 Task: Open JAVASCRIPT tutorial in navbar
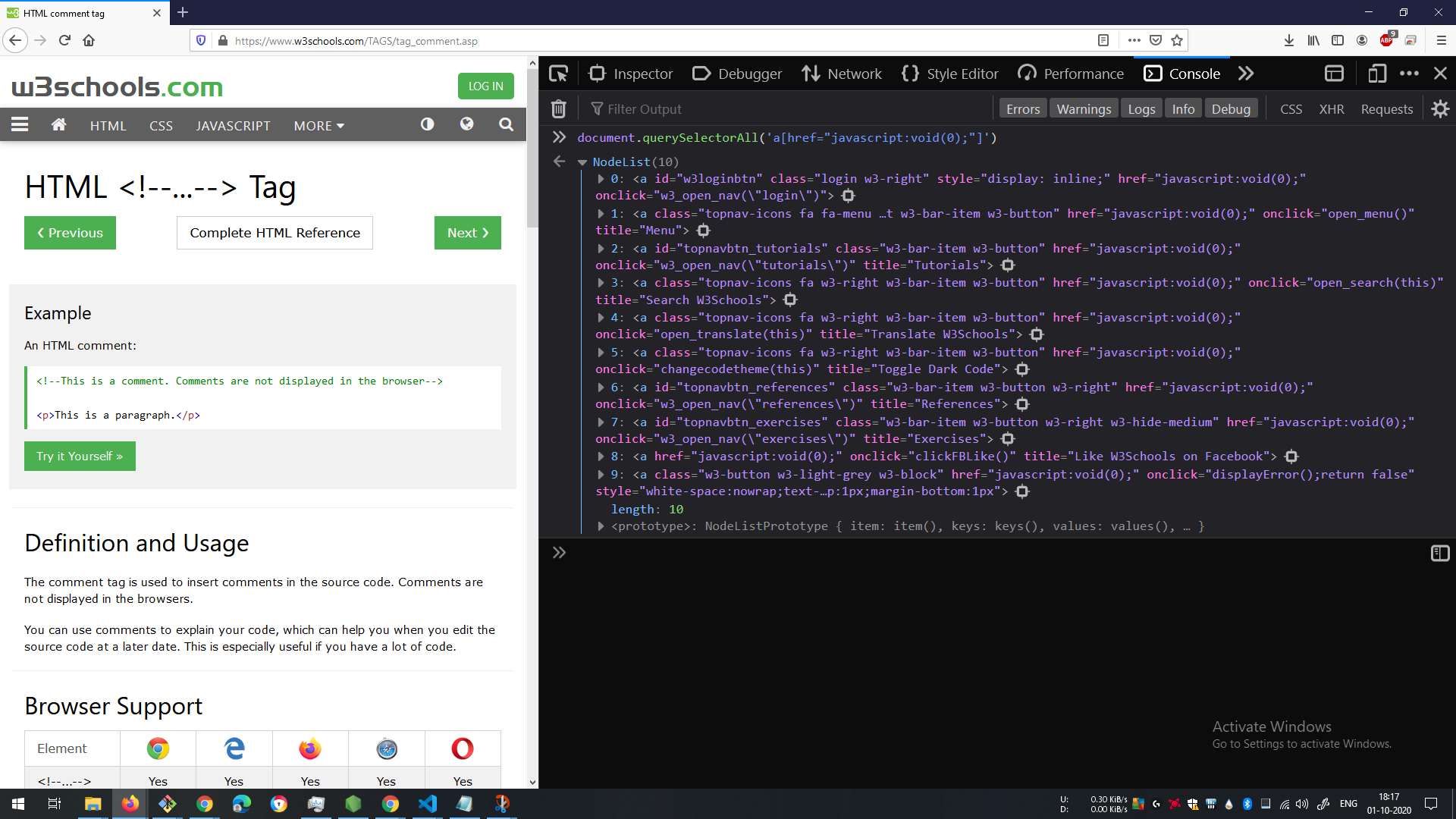233,126
